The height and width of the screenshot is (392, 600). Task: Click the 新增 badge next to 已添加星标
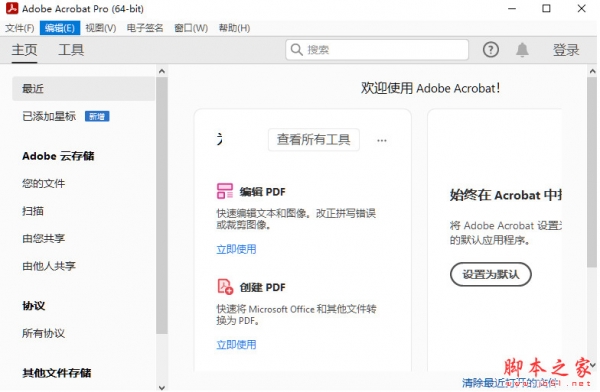point(97,116)
